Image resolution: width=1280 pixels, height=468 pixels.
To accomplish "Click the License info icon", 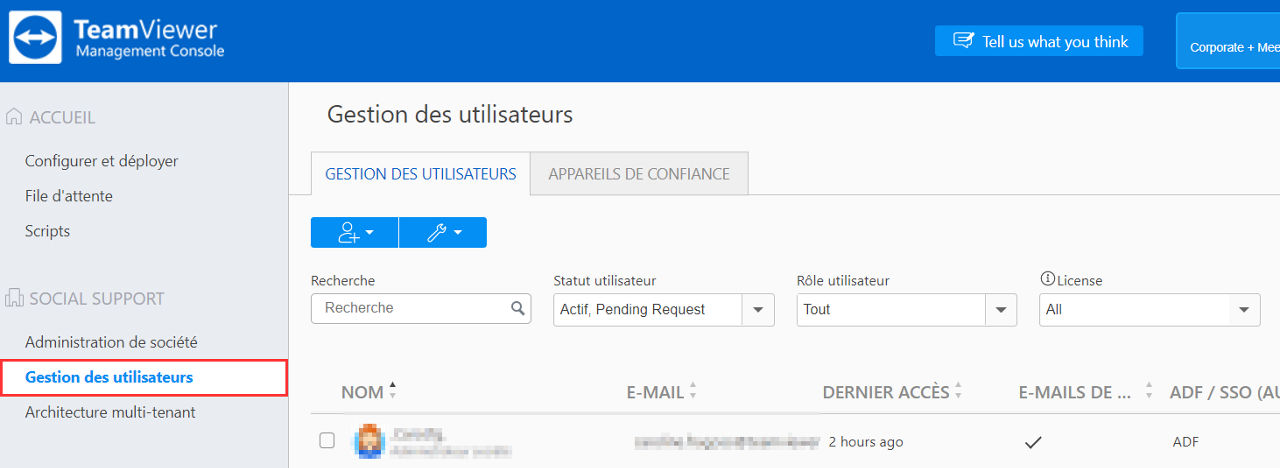I will [1048, 280].
